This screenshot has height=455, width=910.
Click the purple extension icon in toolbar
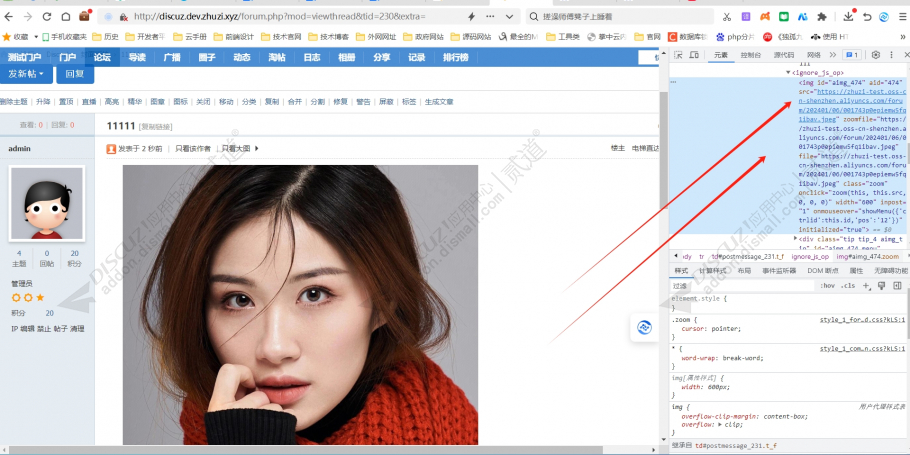click(x=746, y=17)
